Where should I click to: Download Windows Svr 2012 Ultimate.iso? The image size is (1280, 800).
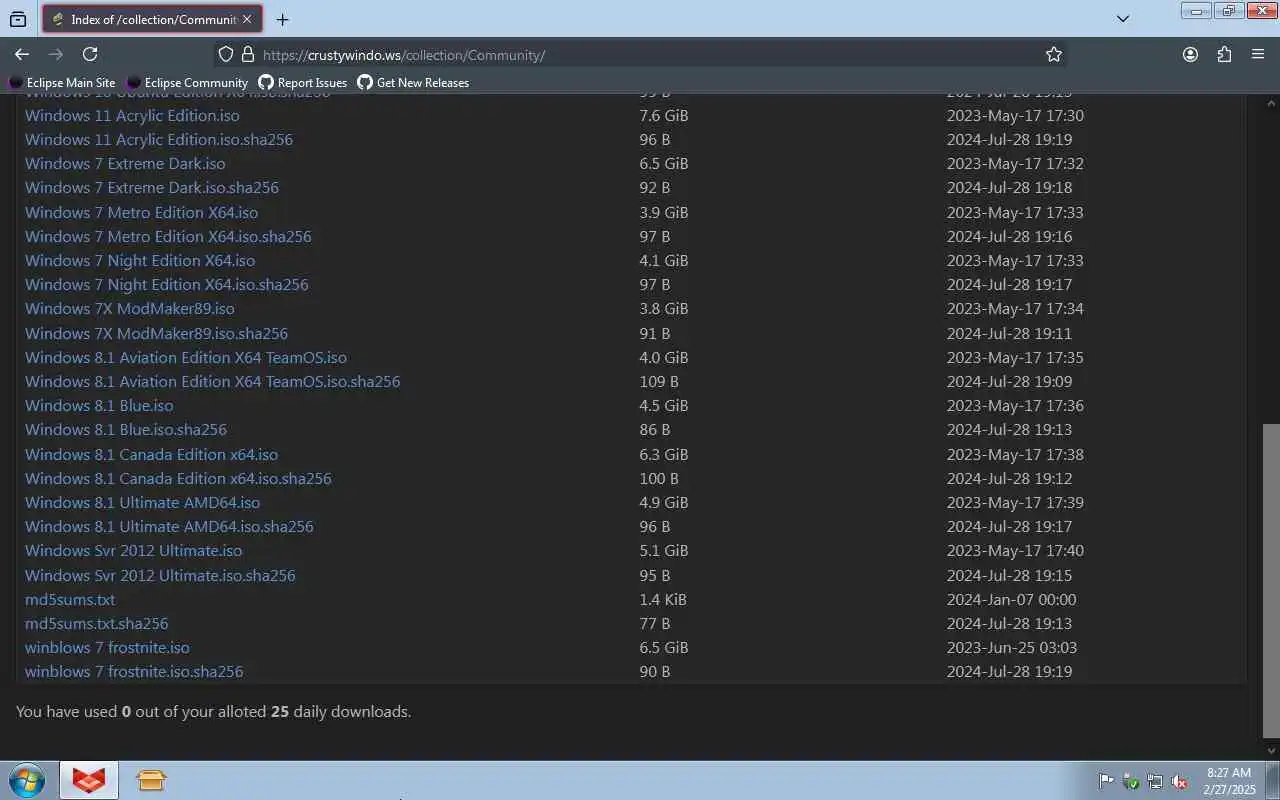[x=134, y=550]
